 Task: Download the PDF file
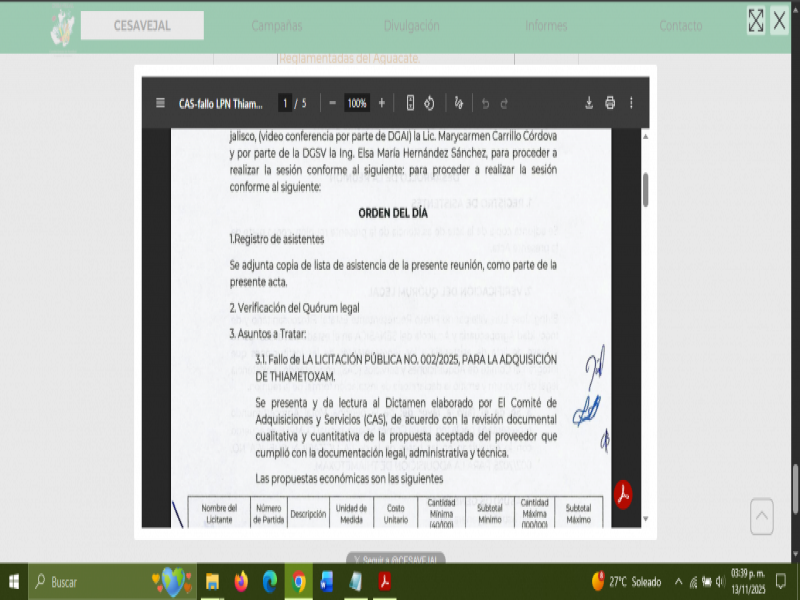tap(588, 103)
